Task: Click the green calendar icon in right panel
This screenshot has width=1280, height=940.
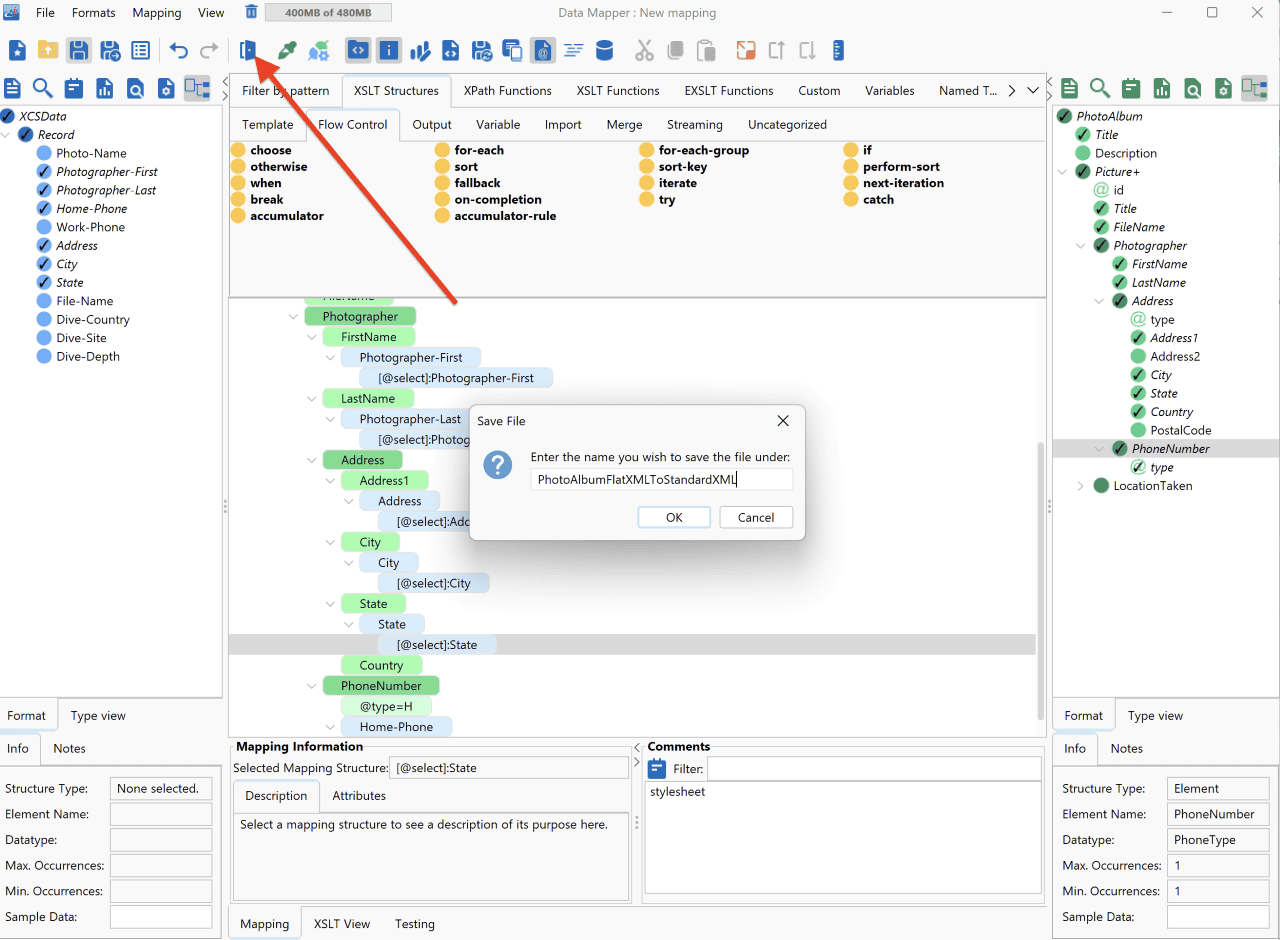Action: click(1131, 88)
